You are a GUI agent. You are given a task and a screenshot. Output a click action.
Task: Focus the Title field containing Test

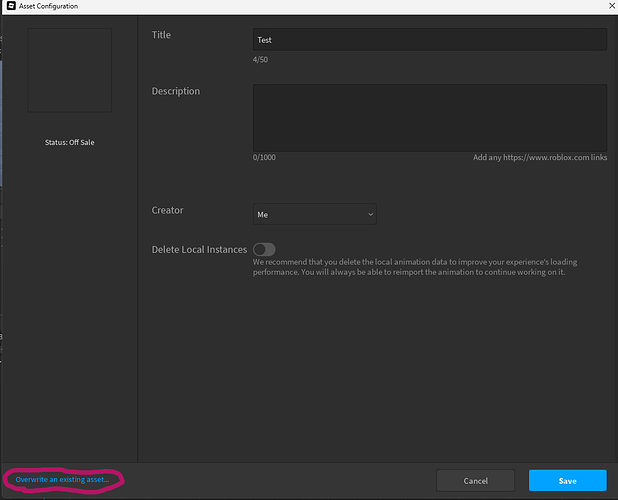429,40
